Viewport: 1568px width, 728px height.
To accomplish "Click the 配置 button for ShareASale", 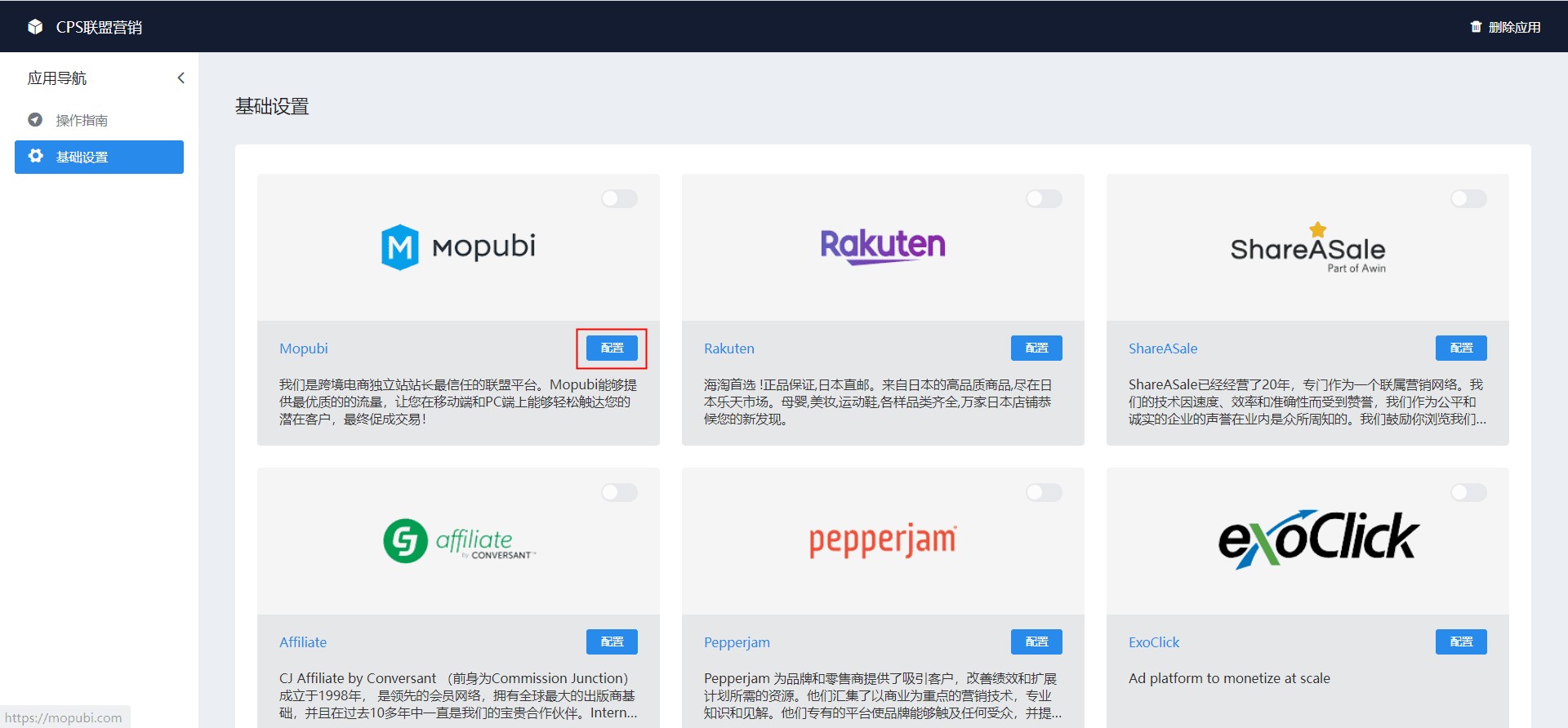I will pos(1461,348).
